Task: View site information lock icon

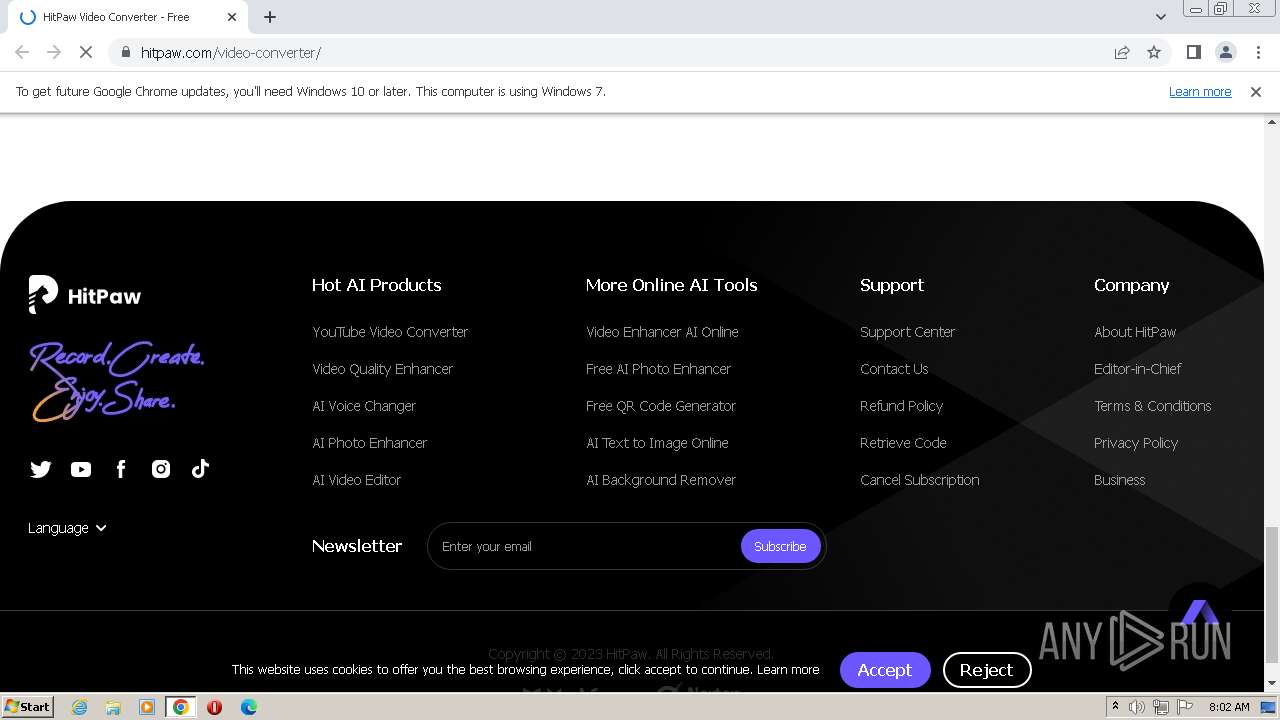Action: pos(125,52)
